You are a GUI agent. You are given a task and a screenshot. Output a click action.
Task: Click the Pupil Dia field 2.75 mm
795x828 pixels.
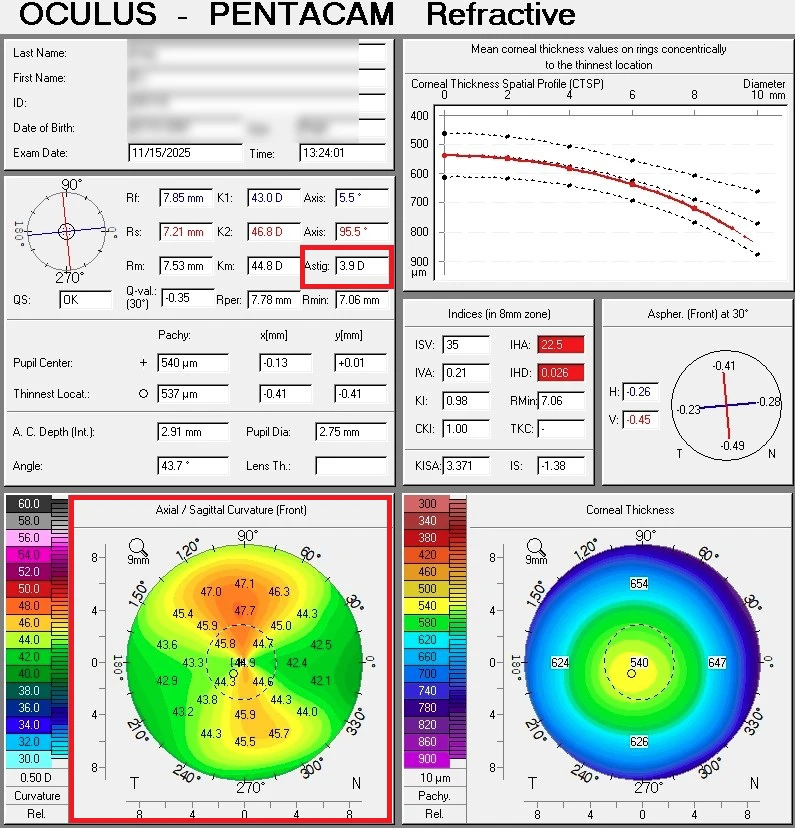351,432
